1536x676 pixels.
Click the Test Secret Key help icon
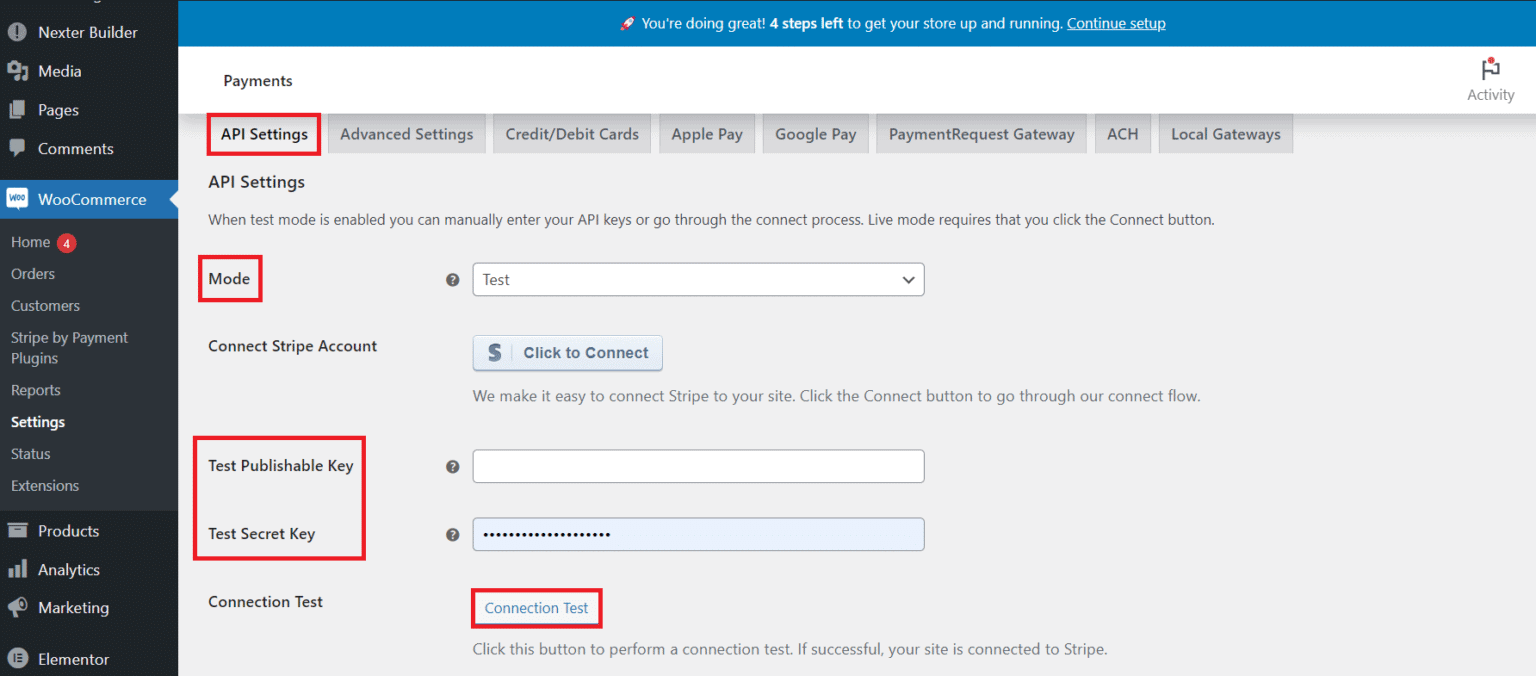point(452,534)
